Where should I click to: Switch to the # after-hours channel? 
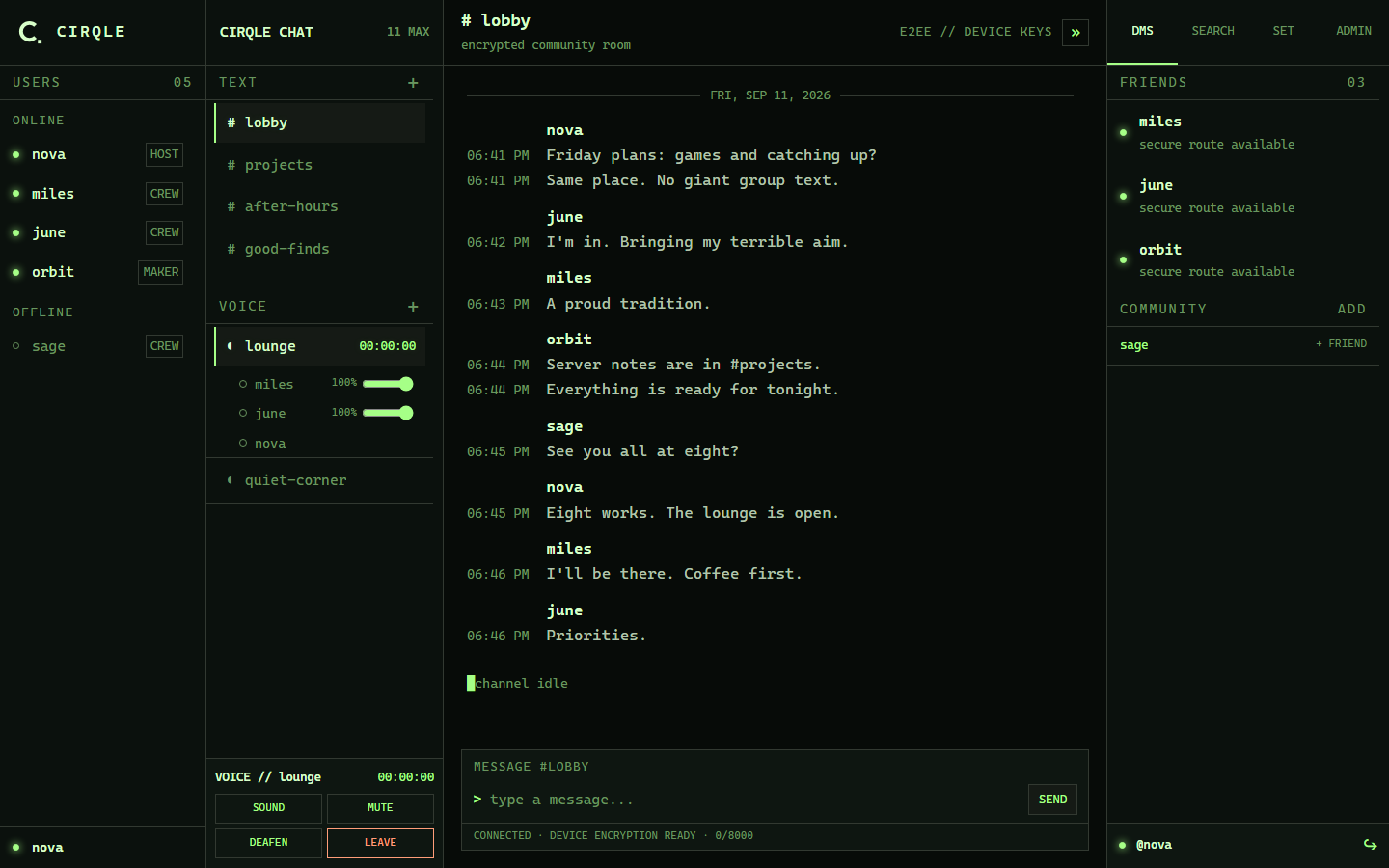tap(319, 206)
